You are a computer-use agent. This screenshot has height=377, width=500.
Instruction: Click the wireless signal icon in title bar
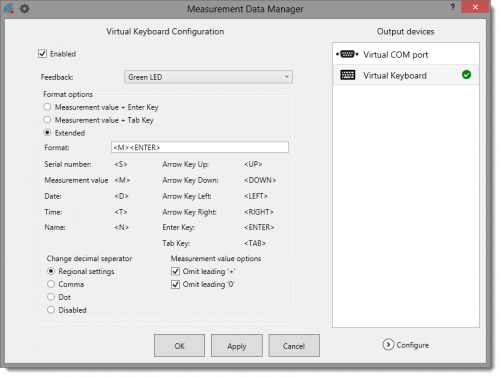click(x=9, y=9)
